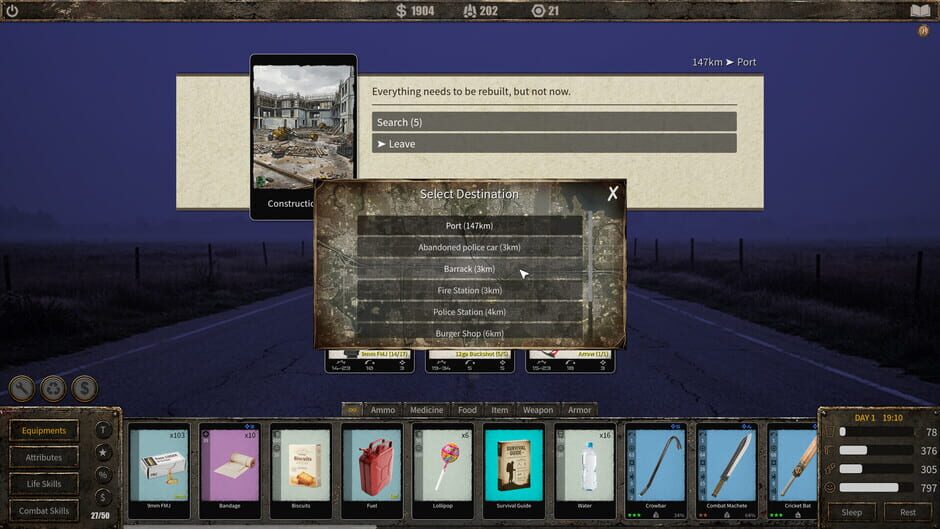
Task: Click the Sleep button
Action: coord(851,512)
